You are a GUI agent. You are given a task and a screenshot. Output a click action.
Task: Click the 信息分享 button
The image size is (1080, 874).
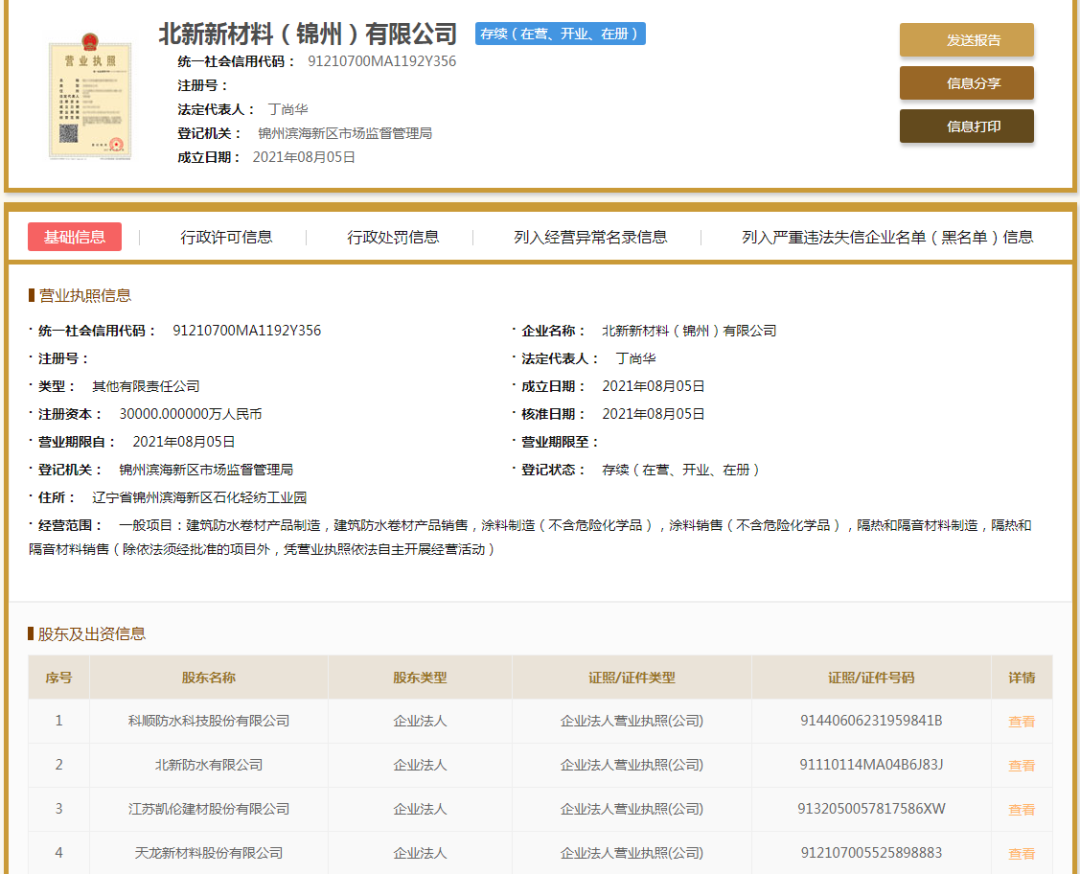point(966,83)
